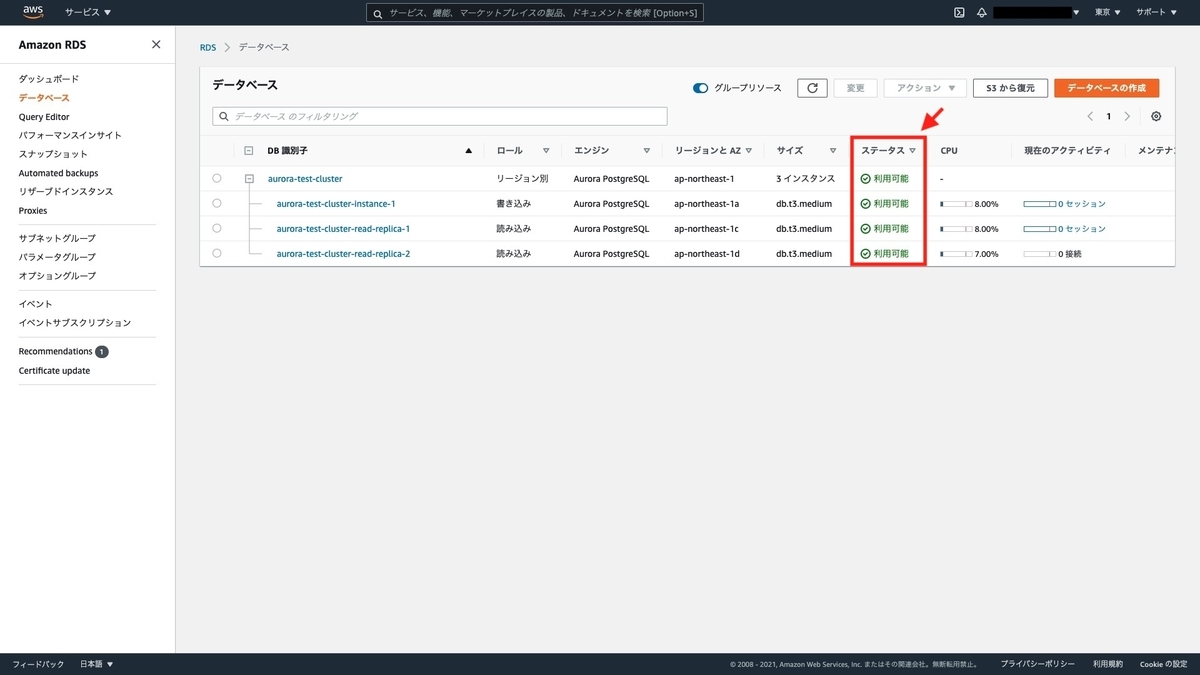1200x675 pixels.
Task: Click the search magnifier in the top search bar
Action: (x=377, y=13)
